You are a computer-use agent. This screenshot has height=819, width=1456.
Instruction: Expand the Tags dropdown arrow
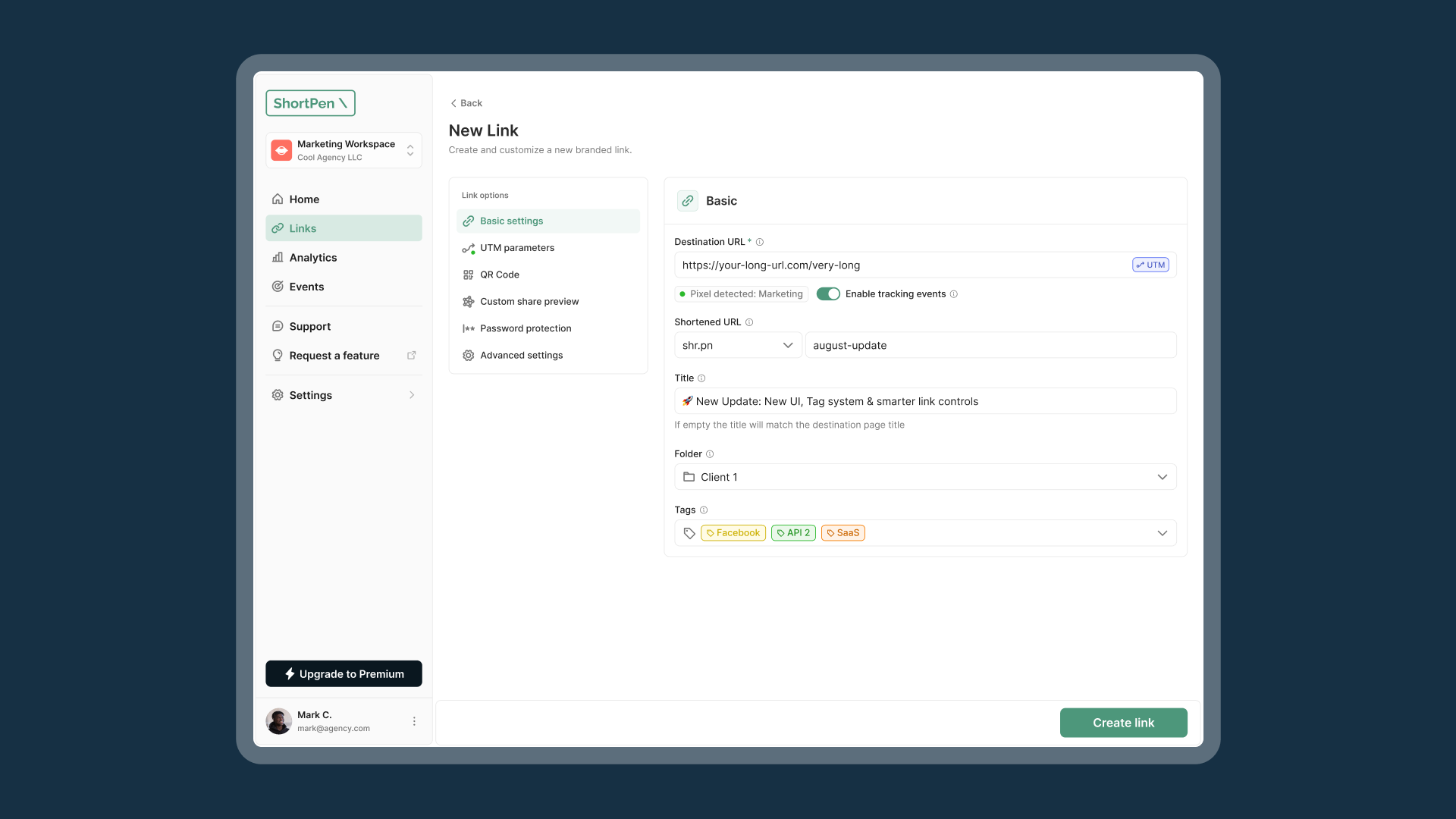pos(1162,533)
